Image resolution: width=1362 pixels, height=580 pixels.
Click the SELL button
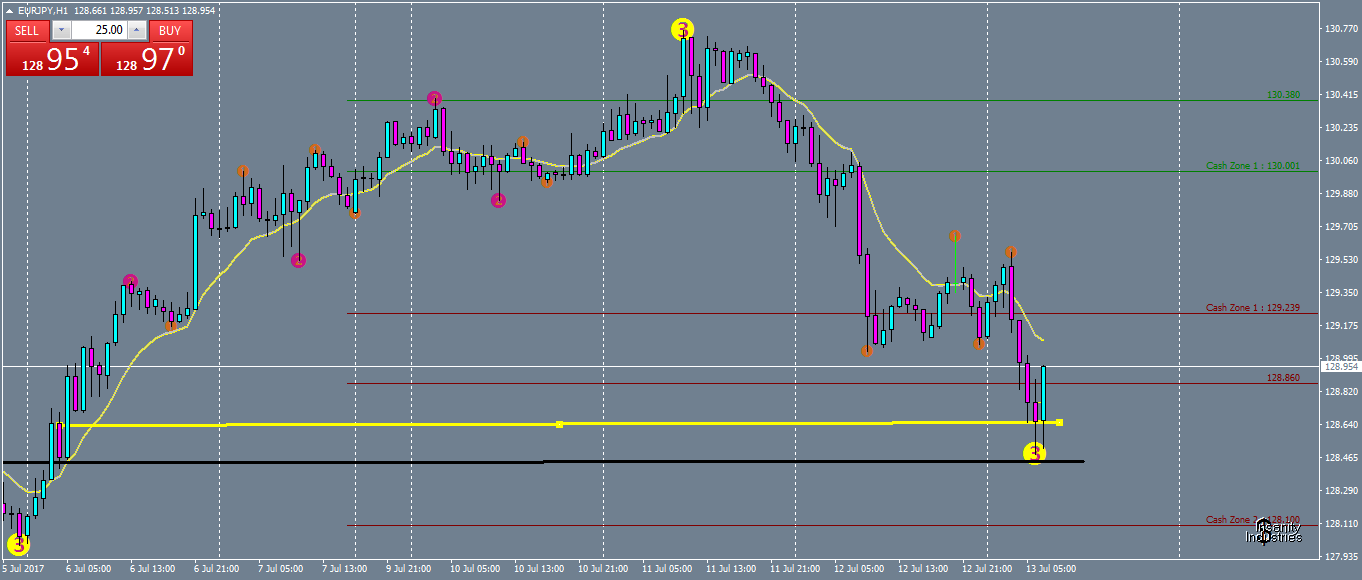(27, 30)
